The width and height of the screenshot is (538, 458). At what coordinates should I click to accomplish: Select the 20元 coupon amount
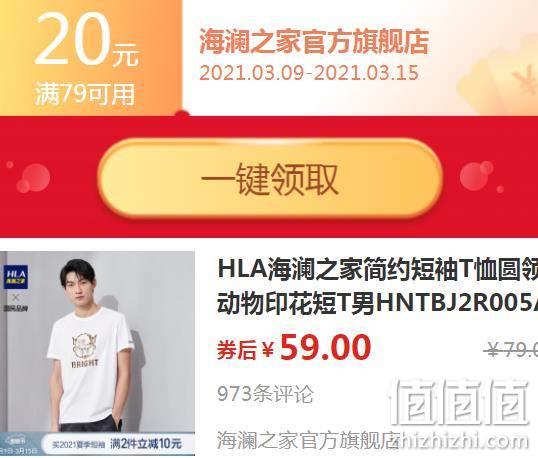[x=87, y=39]
